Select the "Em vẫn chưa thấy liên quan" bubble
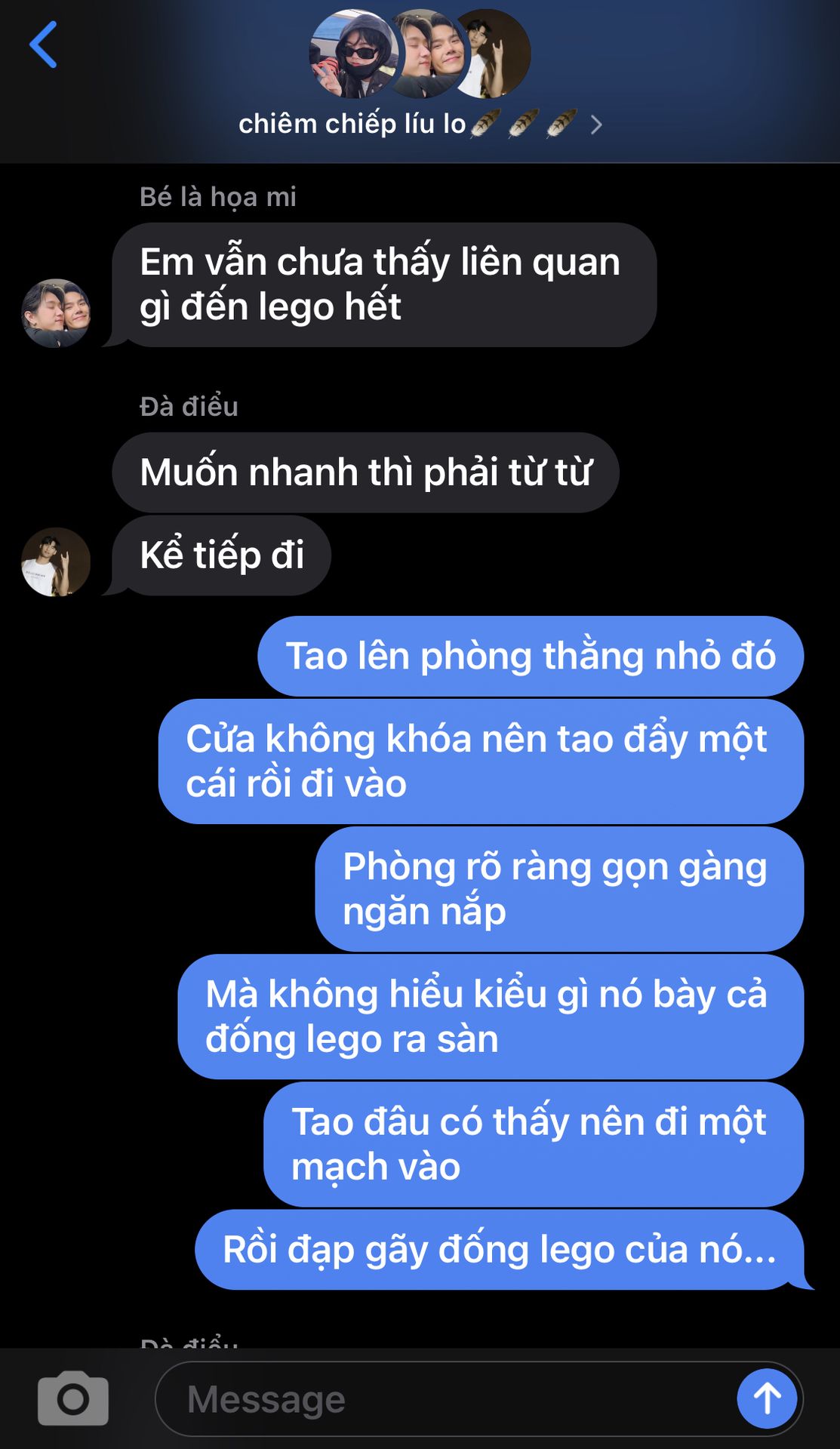This screenshot has height=1449, width=840. pos(384,285)
